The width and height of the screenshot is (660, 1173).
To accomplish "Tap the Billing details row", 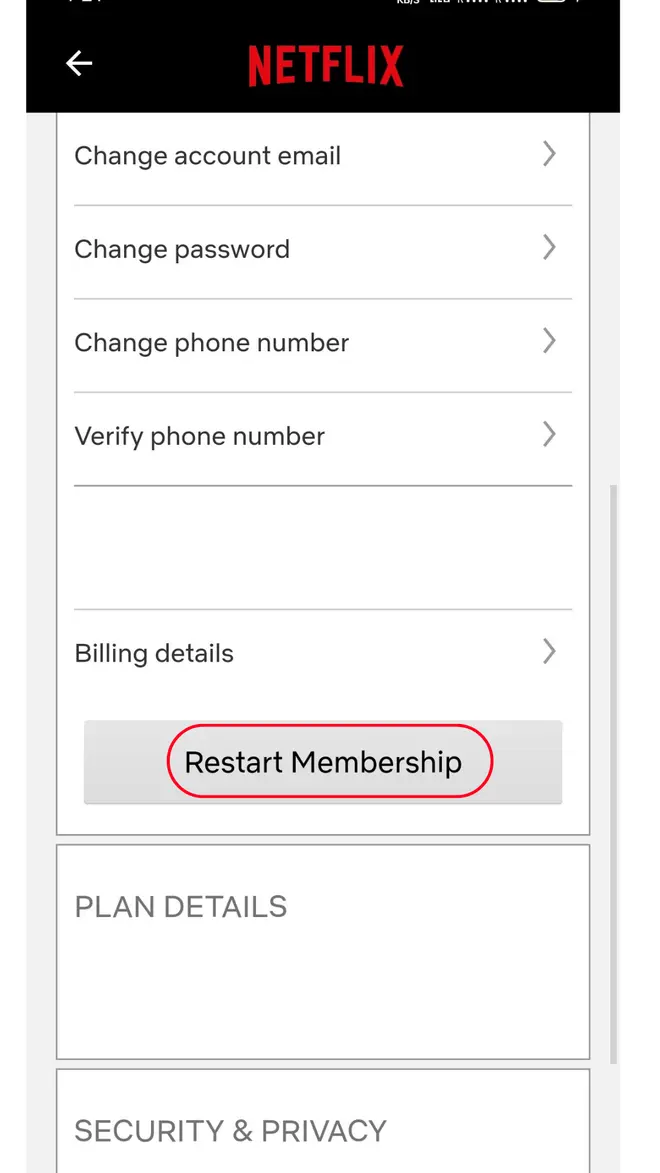I will pyautogui.click(x=153, y=652).
